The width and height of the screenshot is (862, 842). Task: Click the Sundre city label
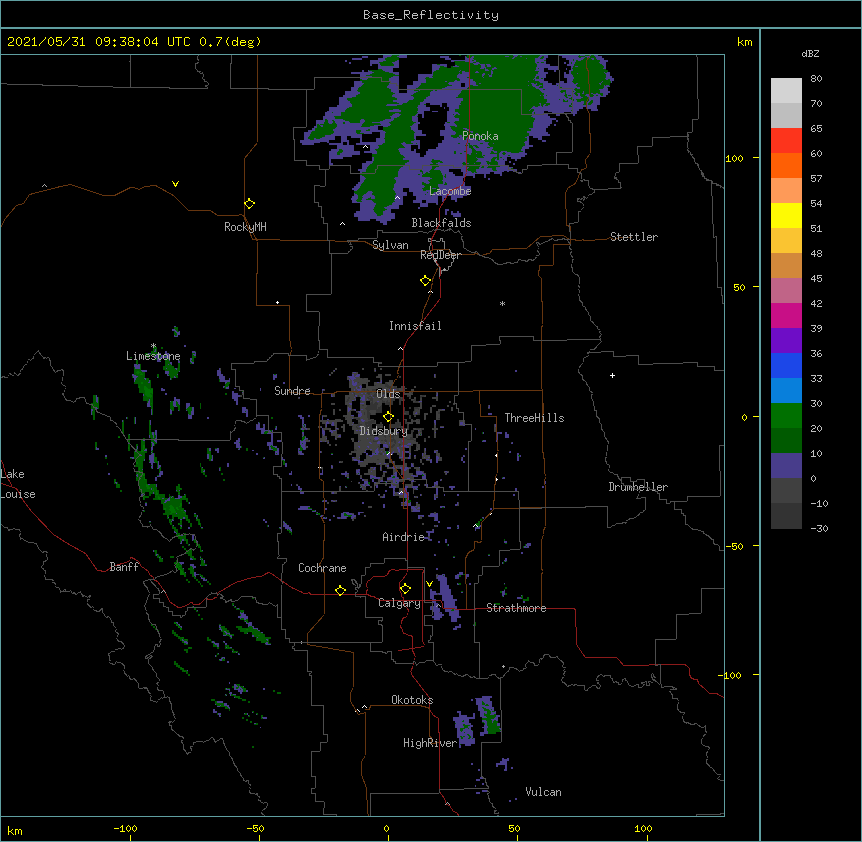point(292,391)
